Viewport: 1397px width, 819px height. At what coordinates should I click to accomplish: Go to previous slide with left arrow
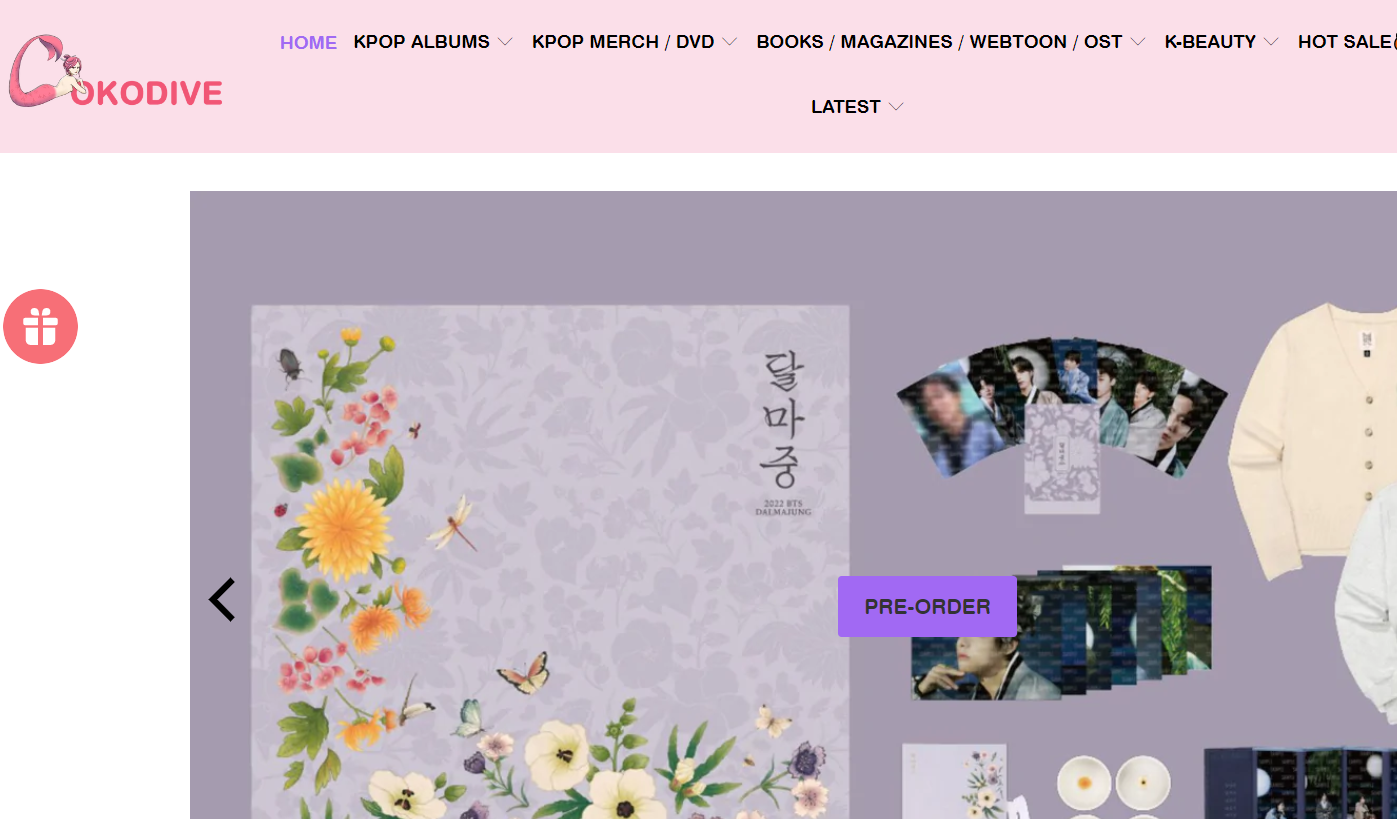coord(222,600)
